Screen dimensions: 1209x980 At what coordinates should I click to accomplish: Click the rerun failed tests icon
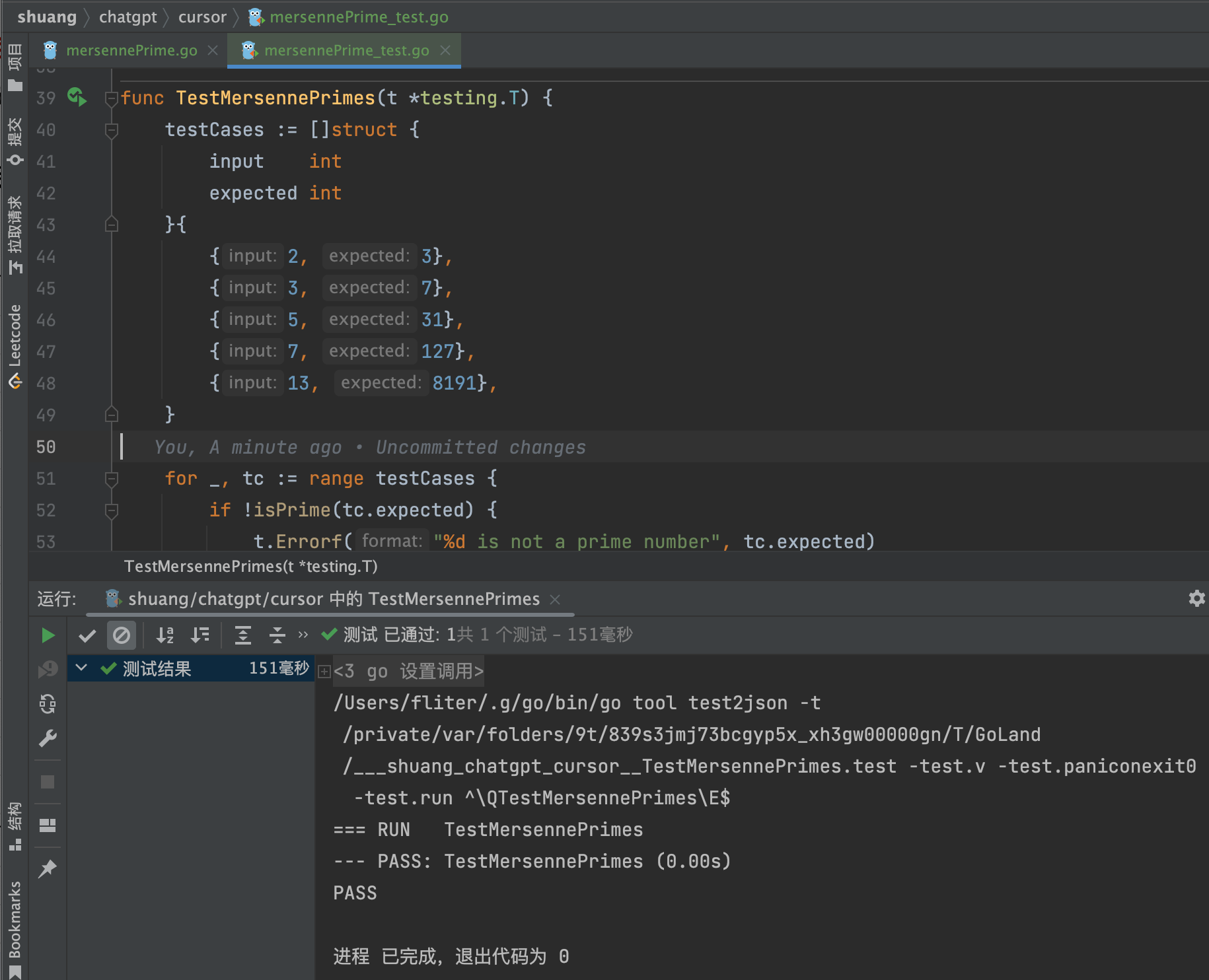pos(48,670)
